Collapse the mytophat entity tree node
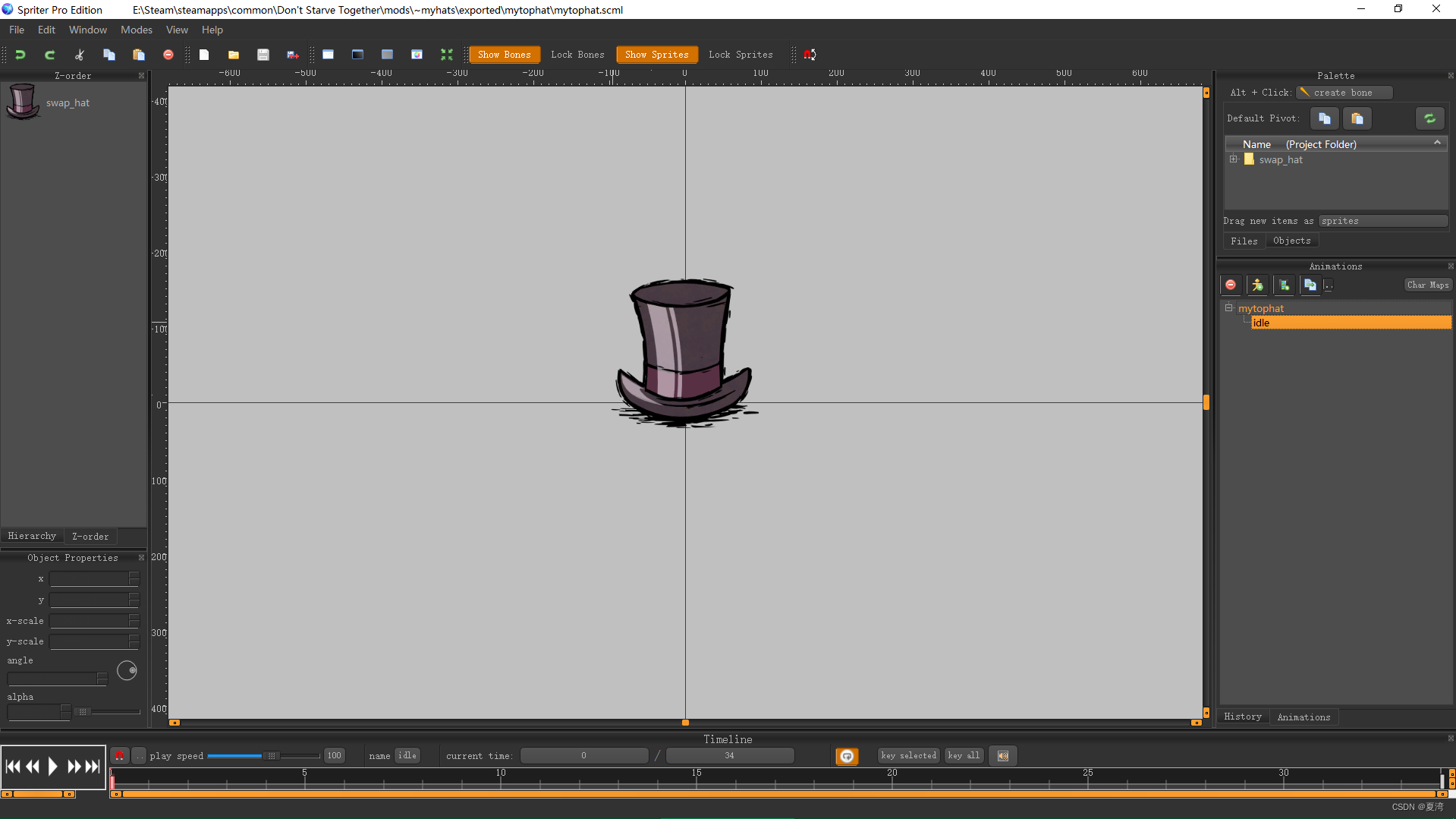 coord(1229,308)
